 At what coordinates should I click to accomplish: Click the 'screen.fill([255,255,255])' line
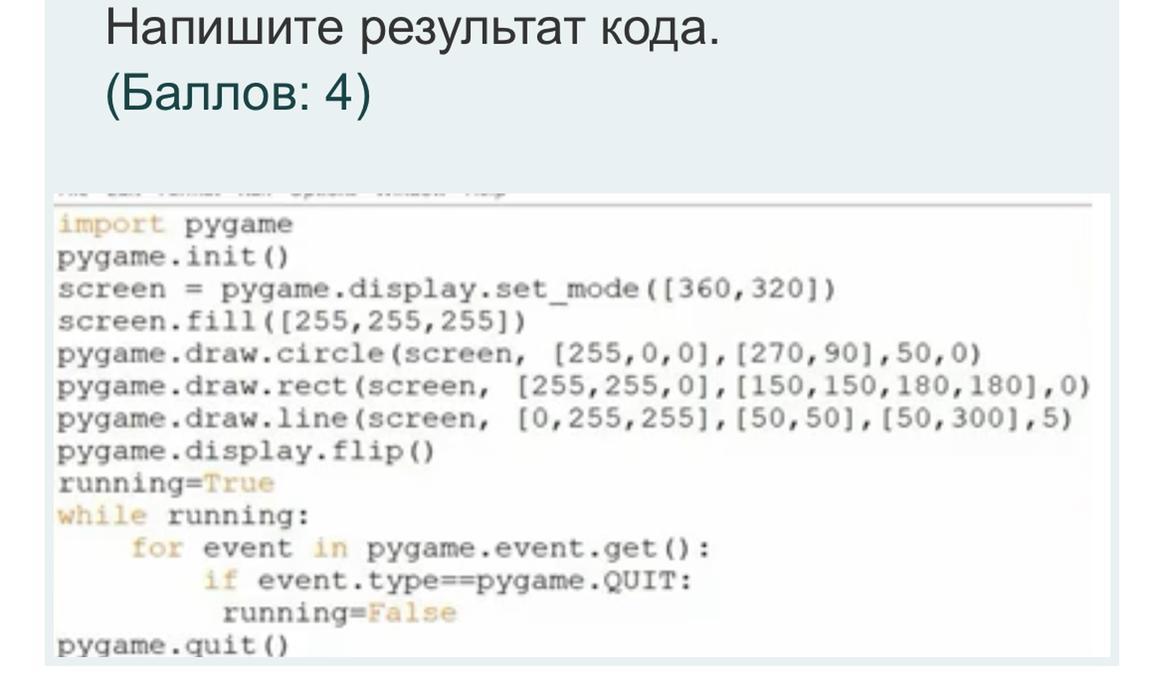(292, 322)
